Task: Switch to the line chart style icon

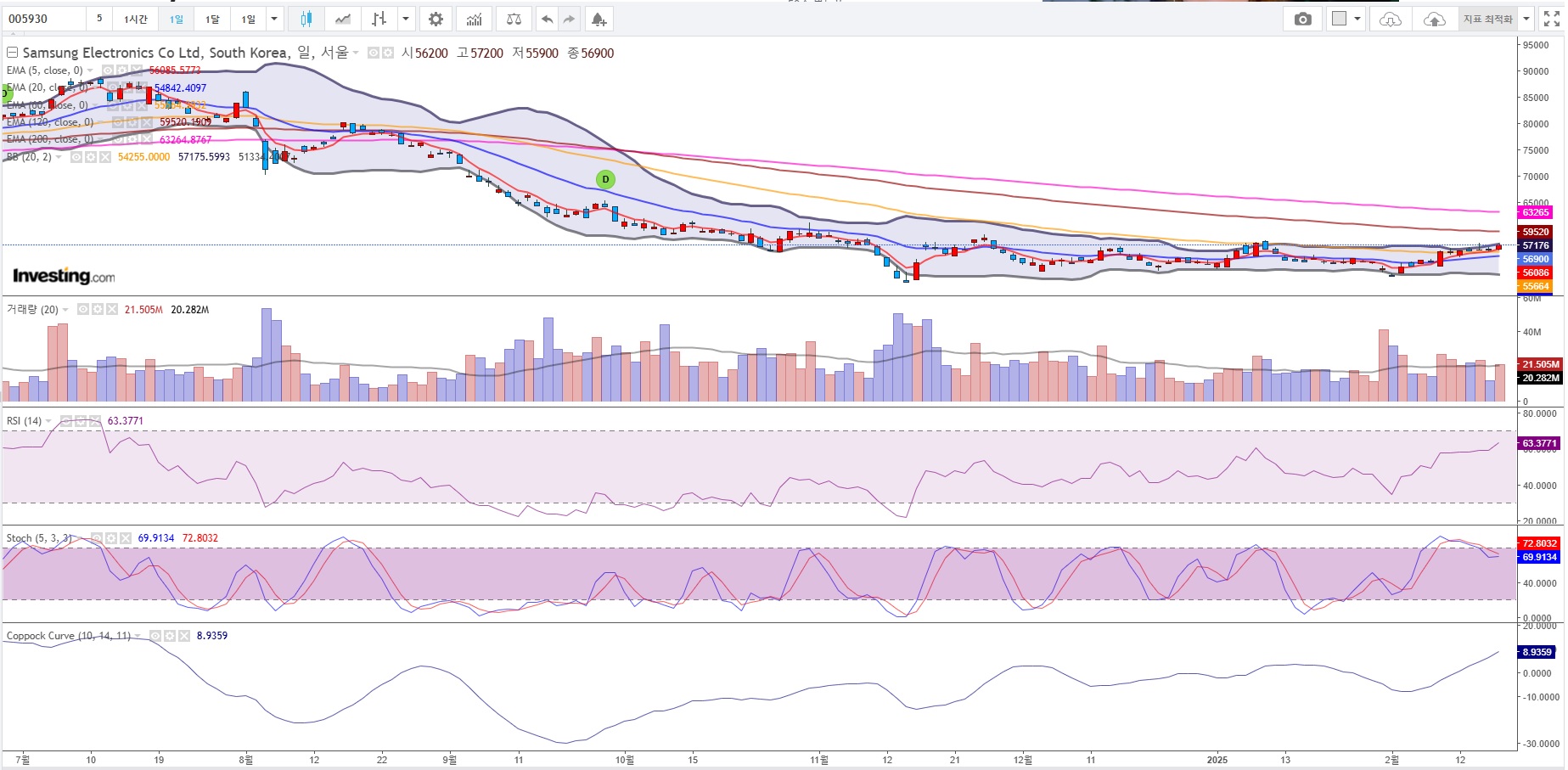Action: click(343, 19)
